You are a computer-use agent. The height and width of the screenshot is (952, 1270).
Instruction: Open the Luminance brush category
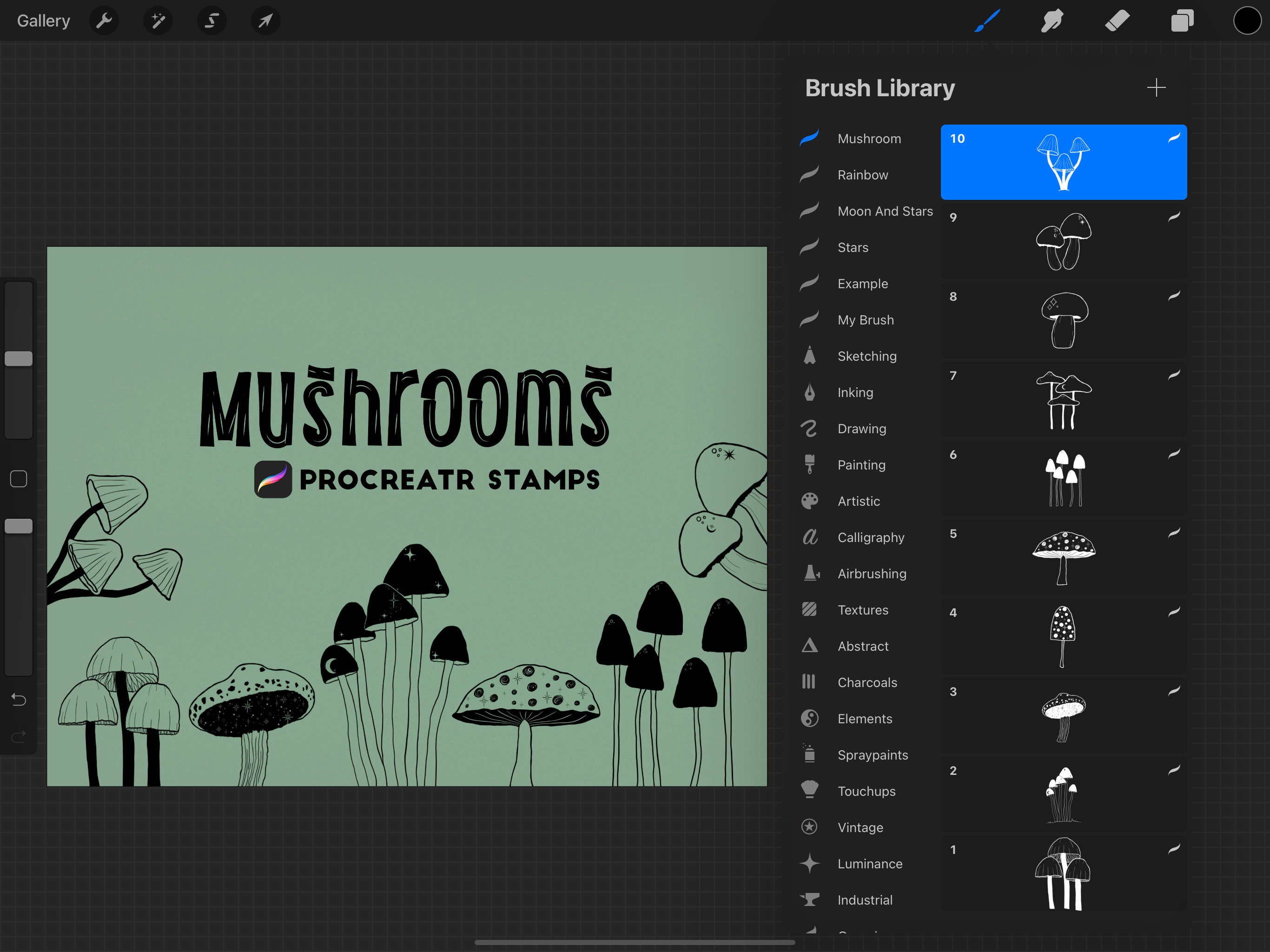click(x=867, y=863)
